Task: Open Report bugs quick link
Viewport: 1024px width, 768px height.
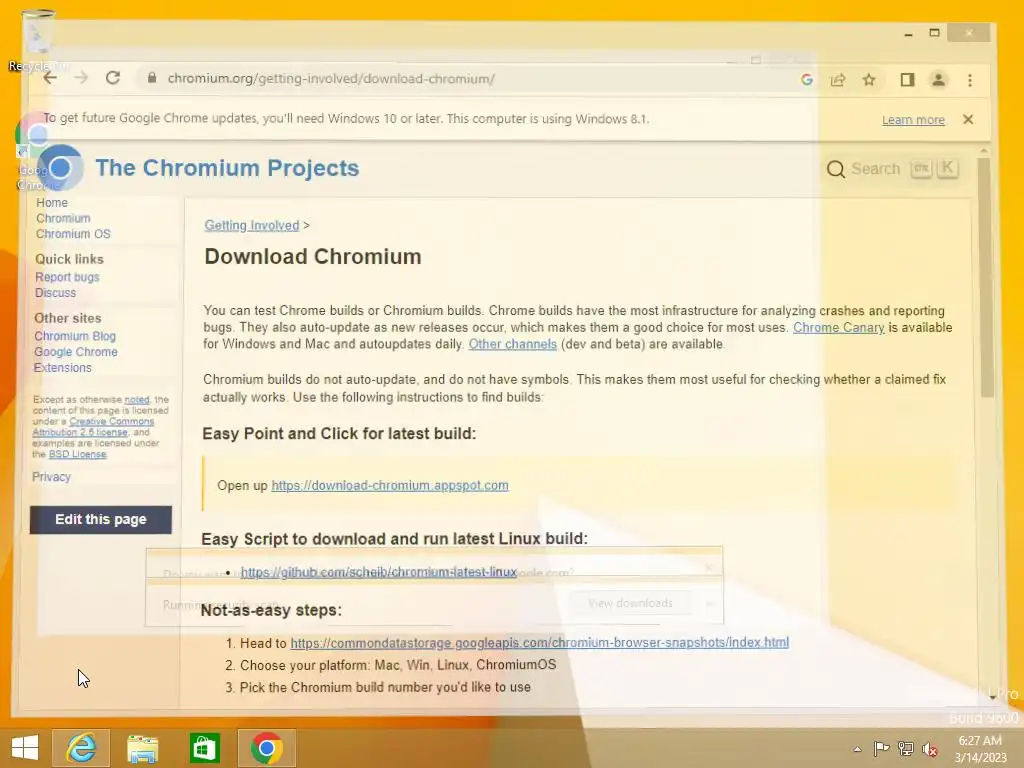Action: click(67, 277)
